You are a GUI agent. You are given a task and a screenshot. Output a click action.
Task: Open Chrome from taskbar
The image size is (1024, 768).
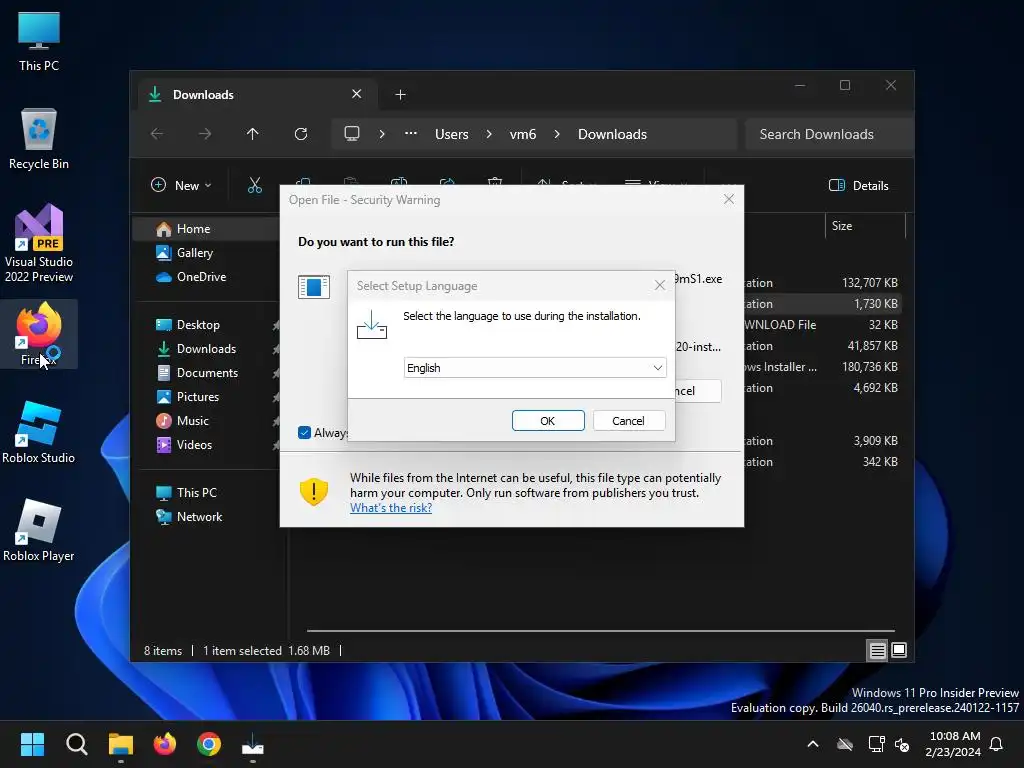point(209,744)
